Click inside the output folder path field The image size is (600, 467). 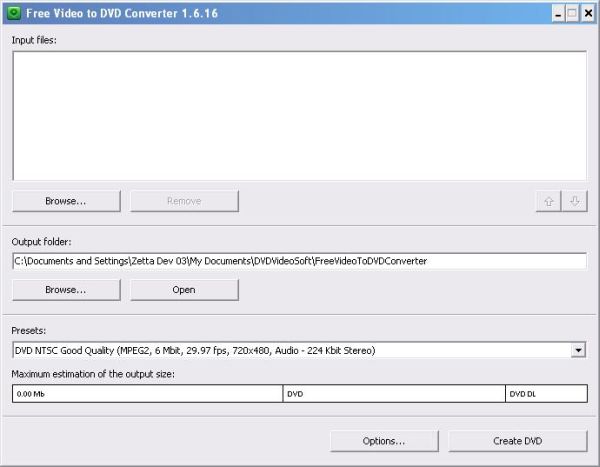click(x=299, y=261)
